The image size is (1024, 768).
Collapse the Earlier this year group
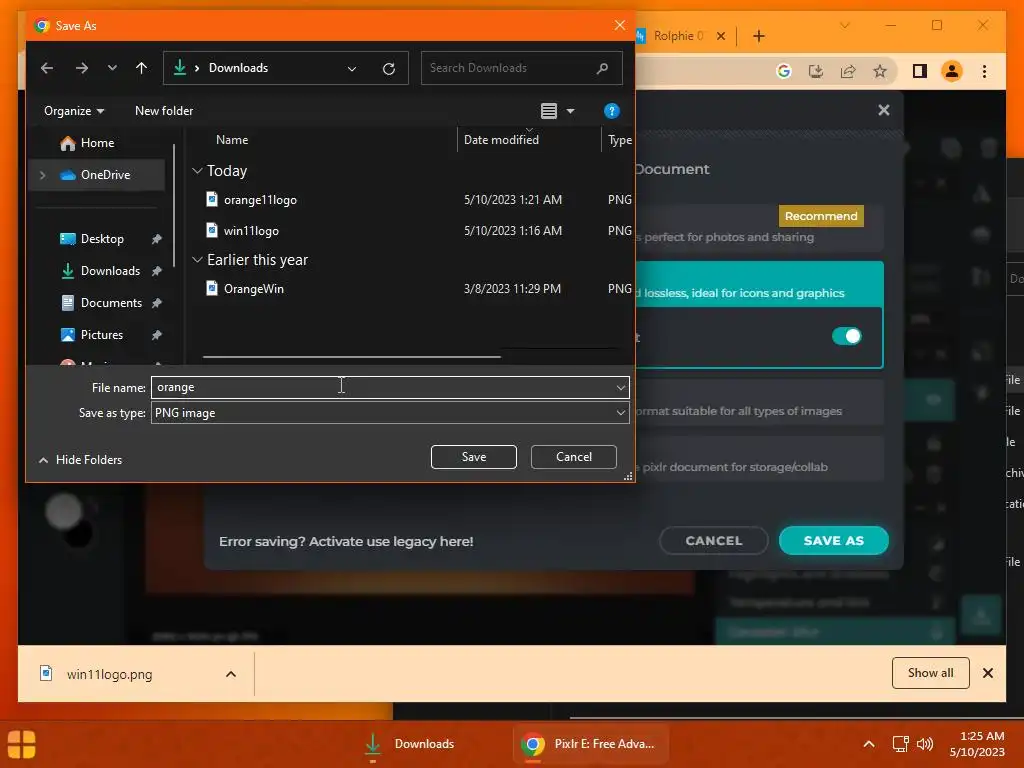197,260
